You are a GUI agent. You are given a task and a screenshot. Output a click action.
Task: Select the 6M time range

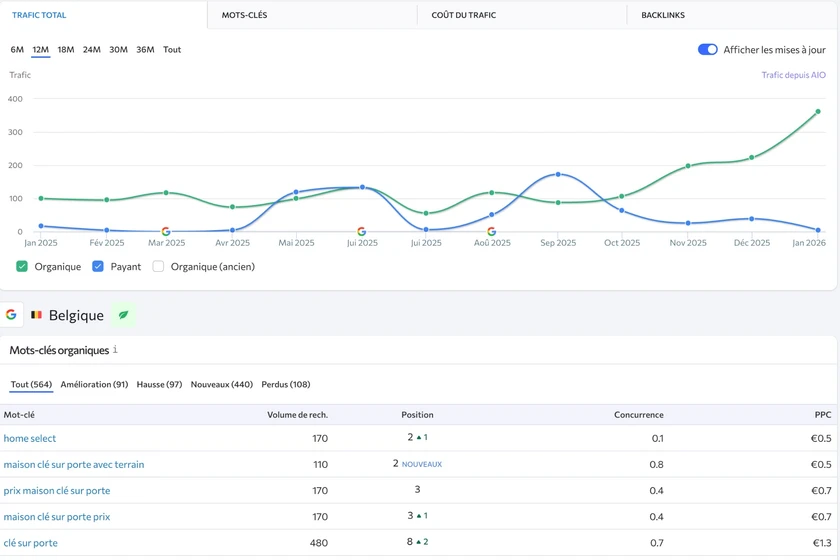point(17,50)
